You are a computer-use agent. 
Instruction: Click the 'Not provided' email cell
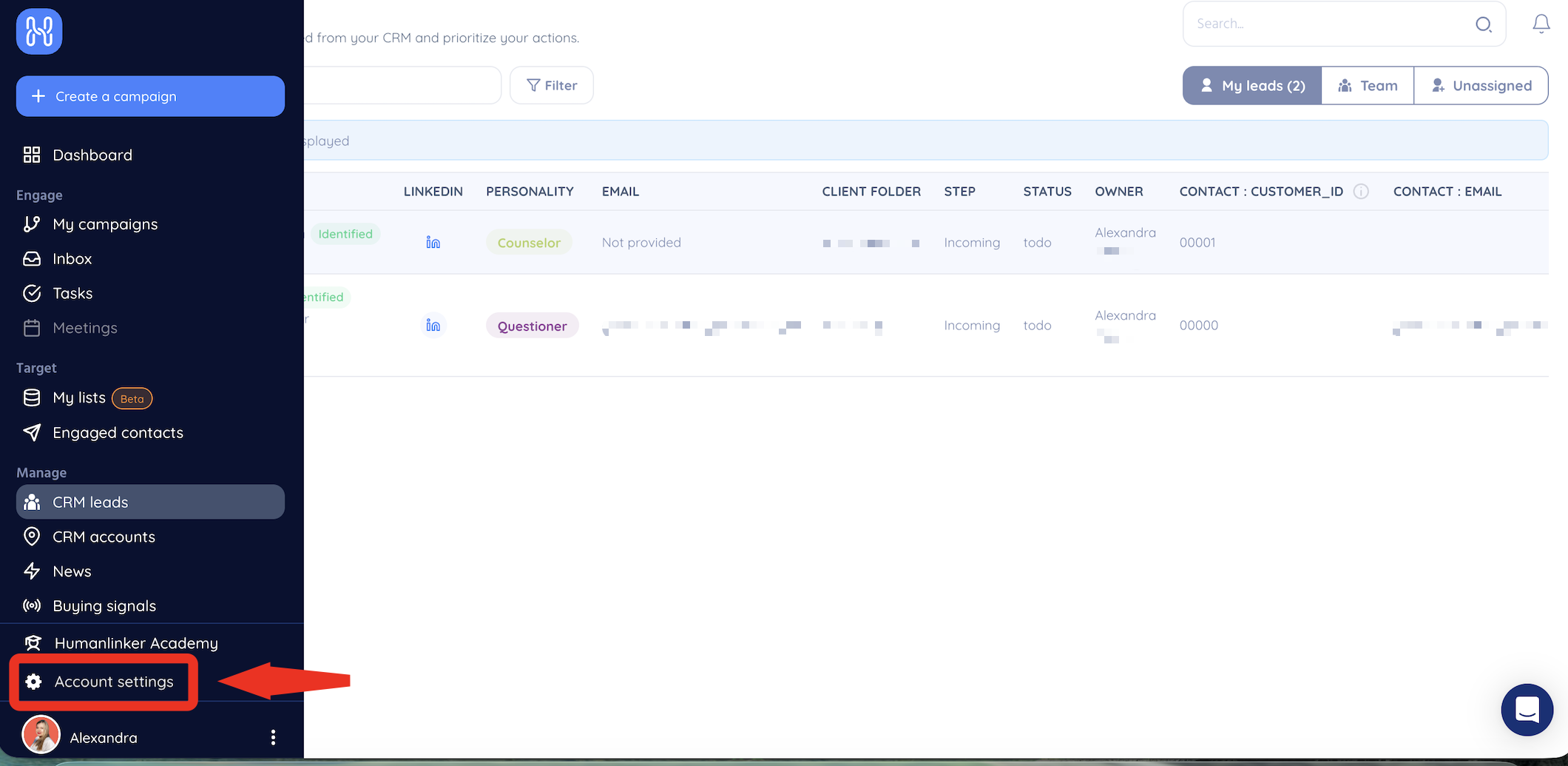[641, 243]
